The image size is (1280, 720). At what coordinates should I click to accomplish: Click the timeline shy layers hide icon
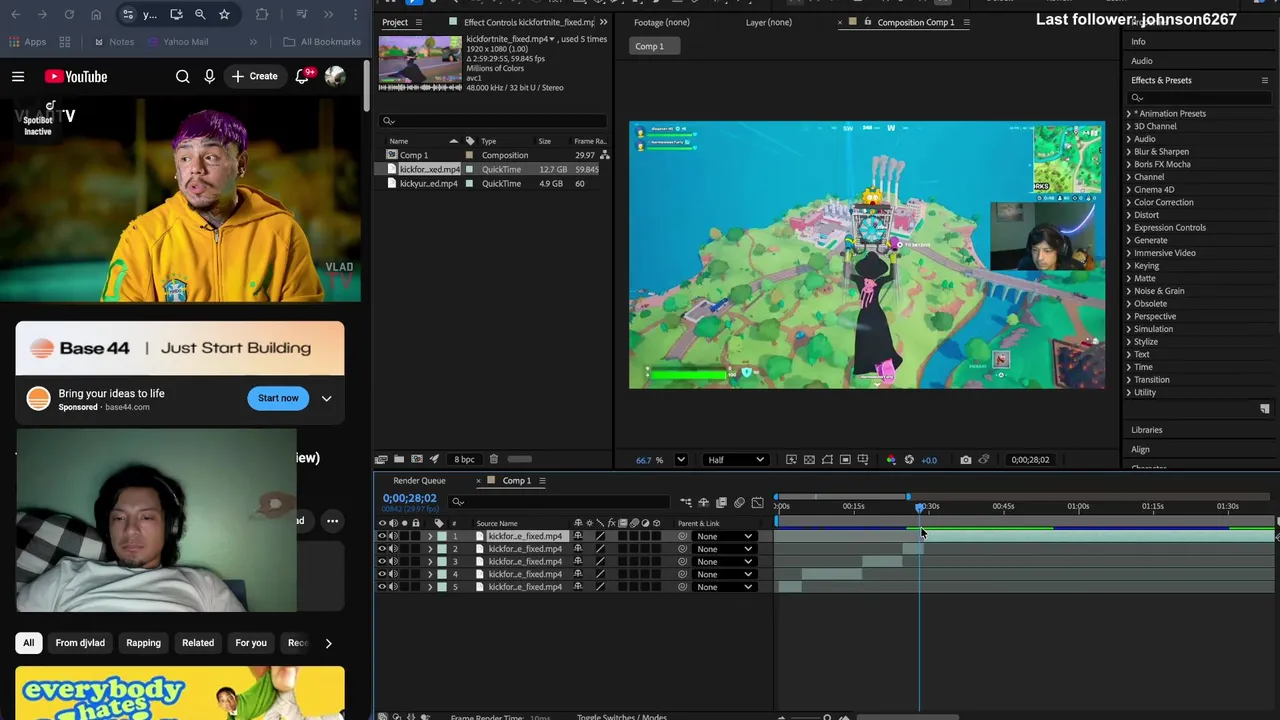[703, 502]
